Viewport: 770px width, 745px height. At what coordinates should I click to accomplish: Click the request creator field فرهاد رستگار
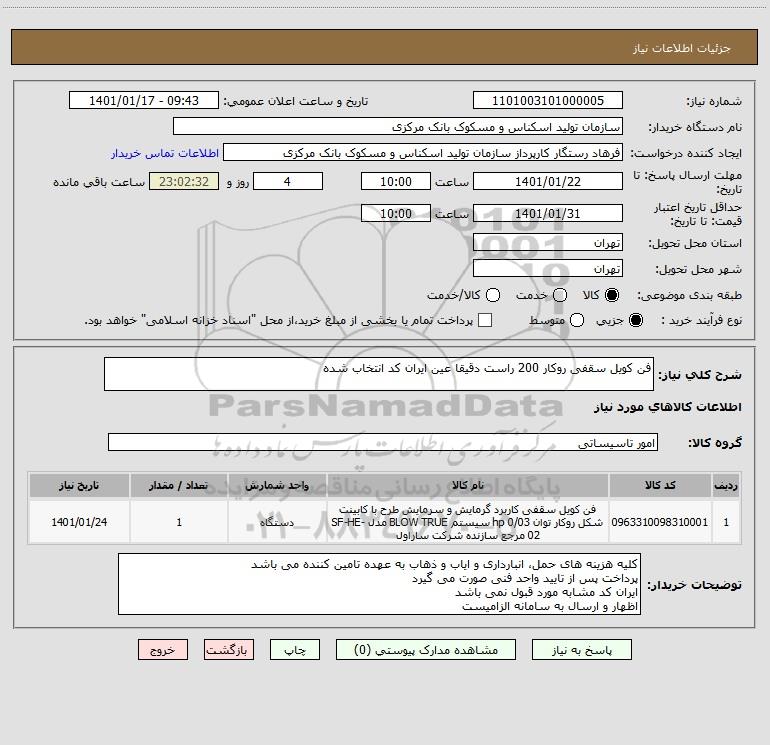click(x=423, y=153)
